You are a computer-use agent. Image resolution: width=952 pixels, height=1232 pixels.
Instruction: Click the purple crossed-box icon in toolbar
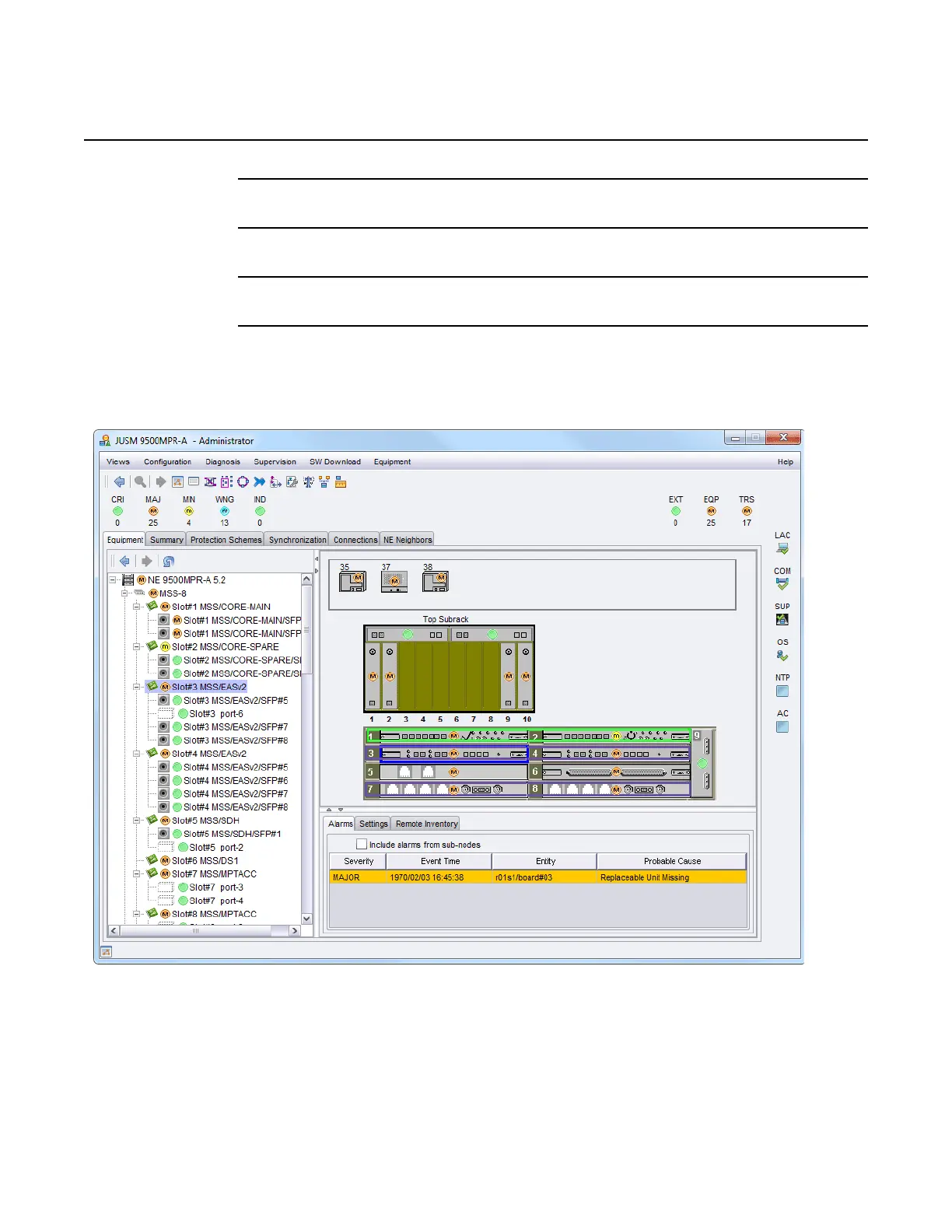(x=210, y=482)
